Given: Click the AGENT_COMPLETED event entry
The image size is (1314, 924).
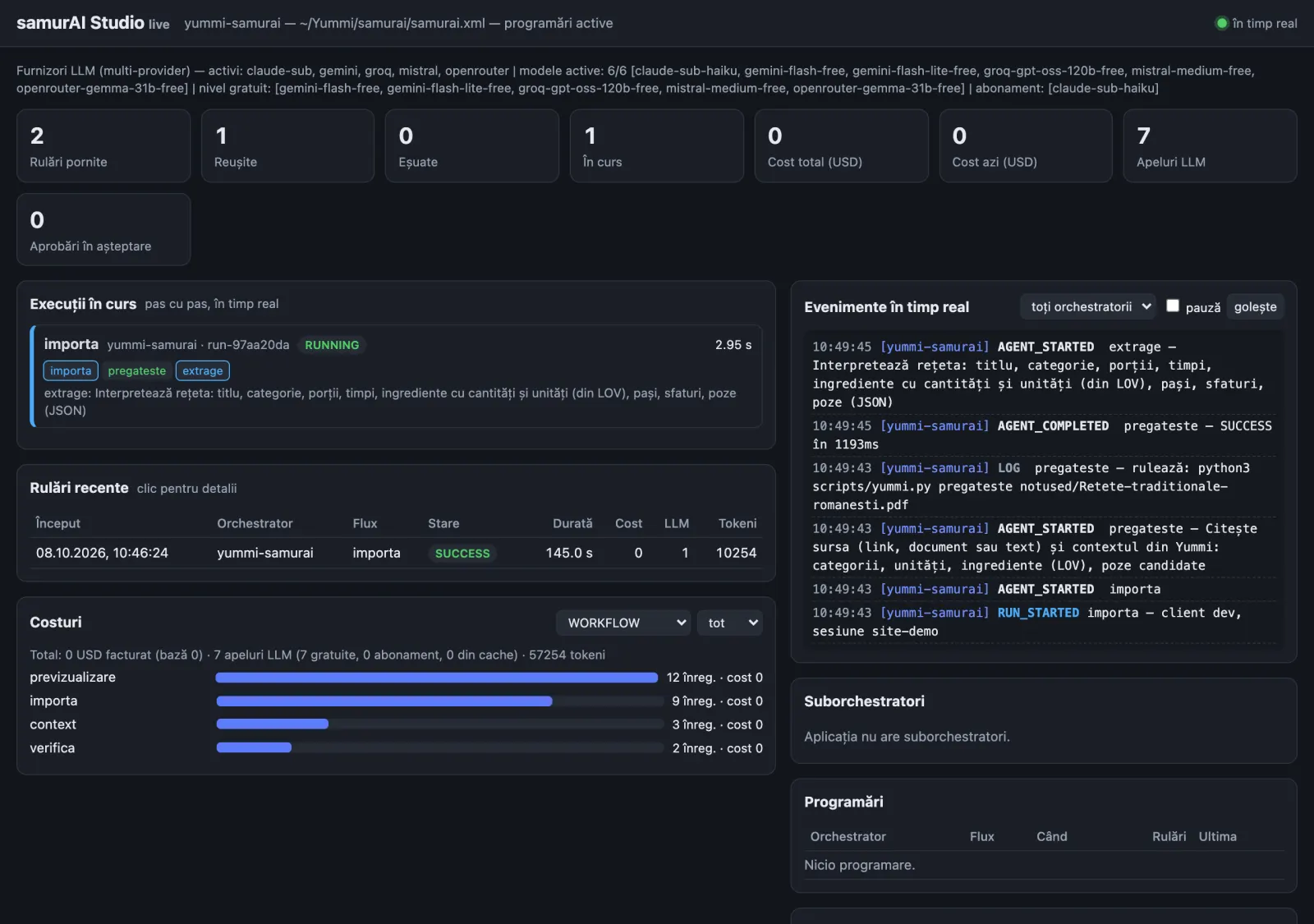Looking at the screenshot, I should coord(1043,435).
